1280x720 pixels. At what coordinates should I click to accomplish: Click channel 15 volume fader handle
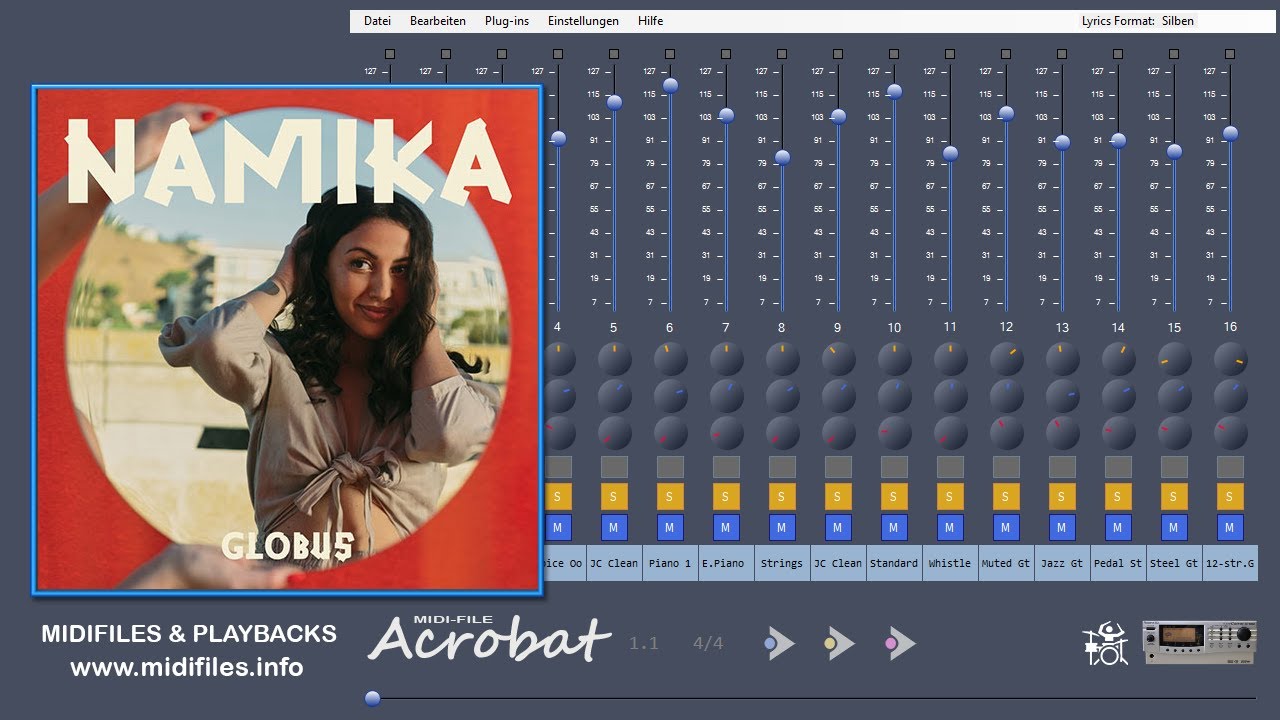(x=1174, y=151)
